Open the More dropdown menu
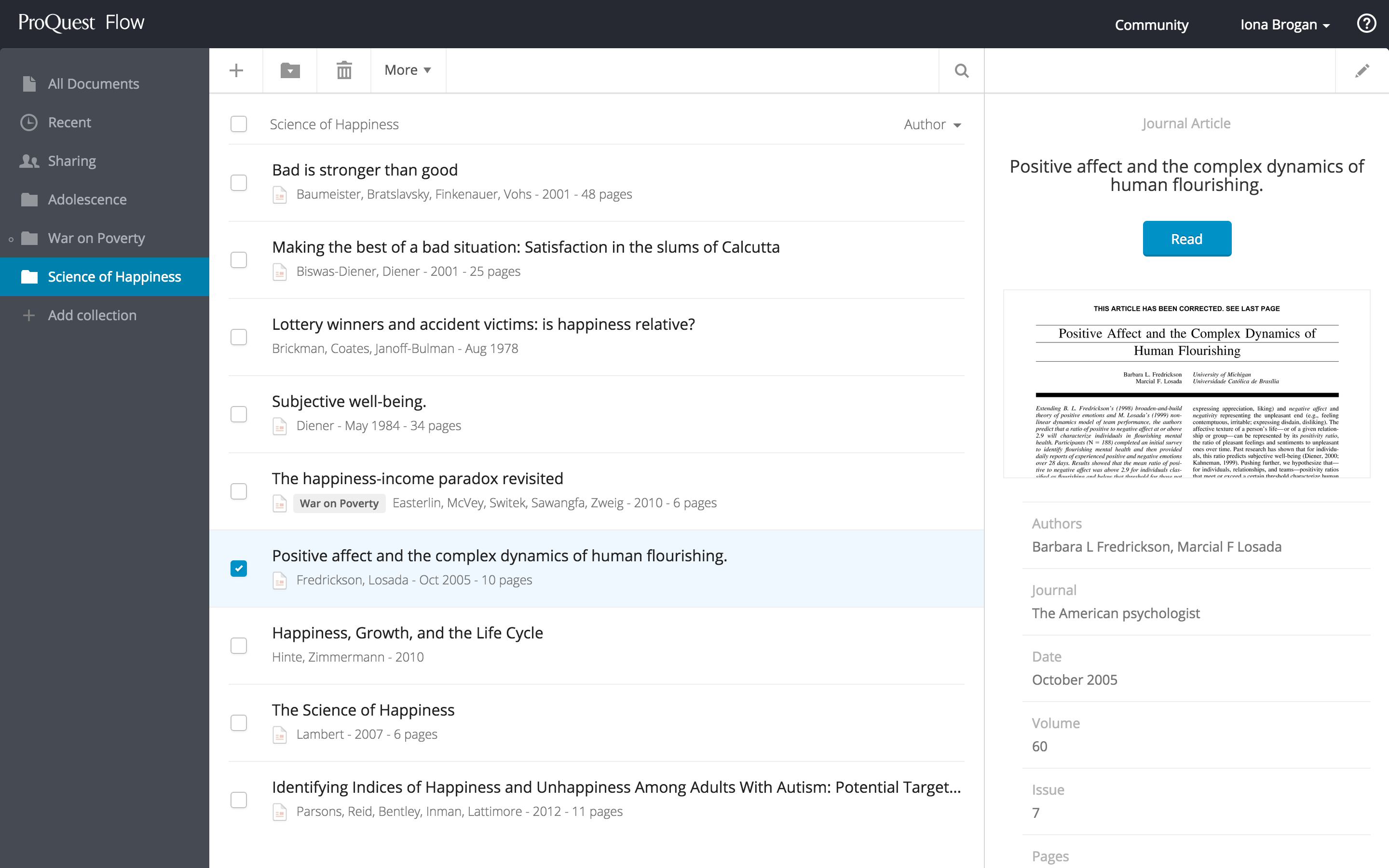This screenshot has height=868, width=1389. [x=408, y=70]
